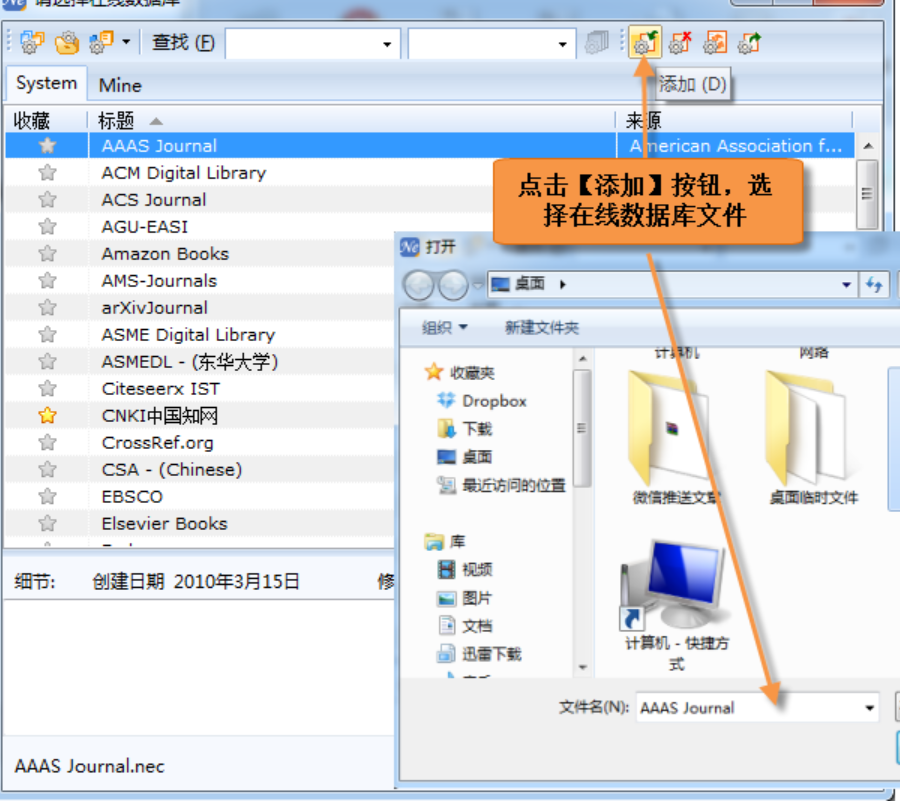This screenshot has width=900, height=801.
Task: Open the second search combo box
Action: 492,44
